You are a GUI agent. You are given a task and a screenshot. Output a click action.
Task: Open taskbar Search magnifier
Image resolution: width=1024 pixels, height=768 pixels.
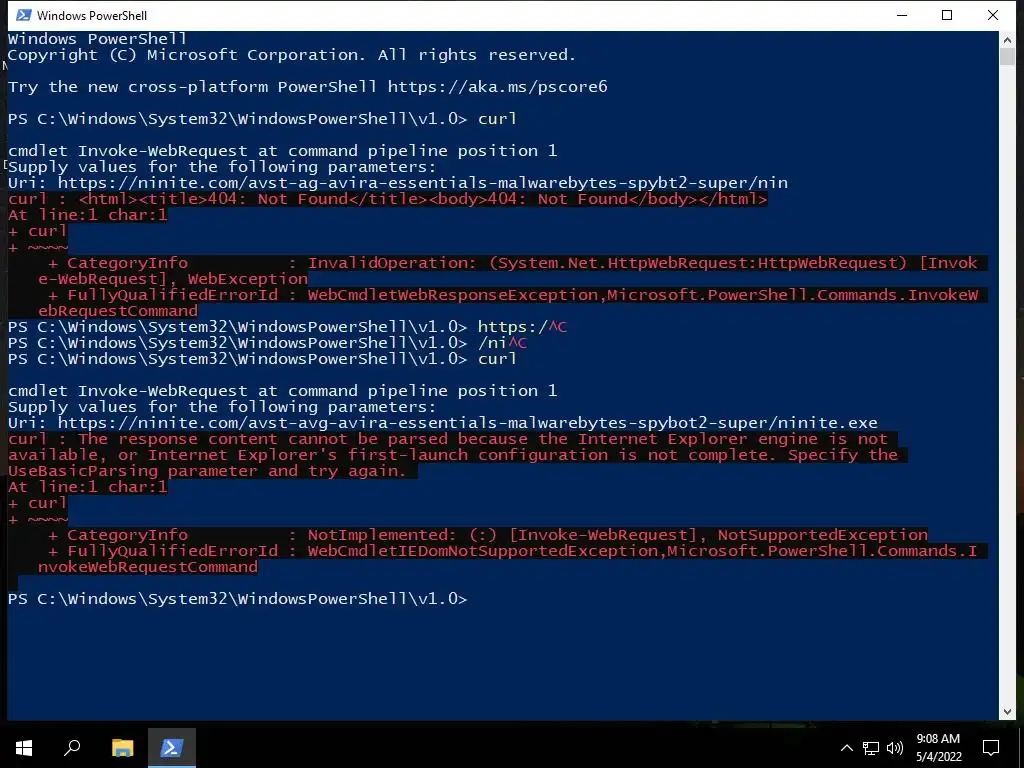[x=72, y=748]
